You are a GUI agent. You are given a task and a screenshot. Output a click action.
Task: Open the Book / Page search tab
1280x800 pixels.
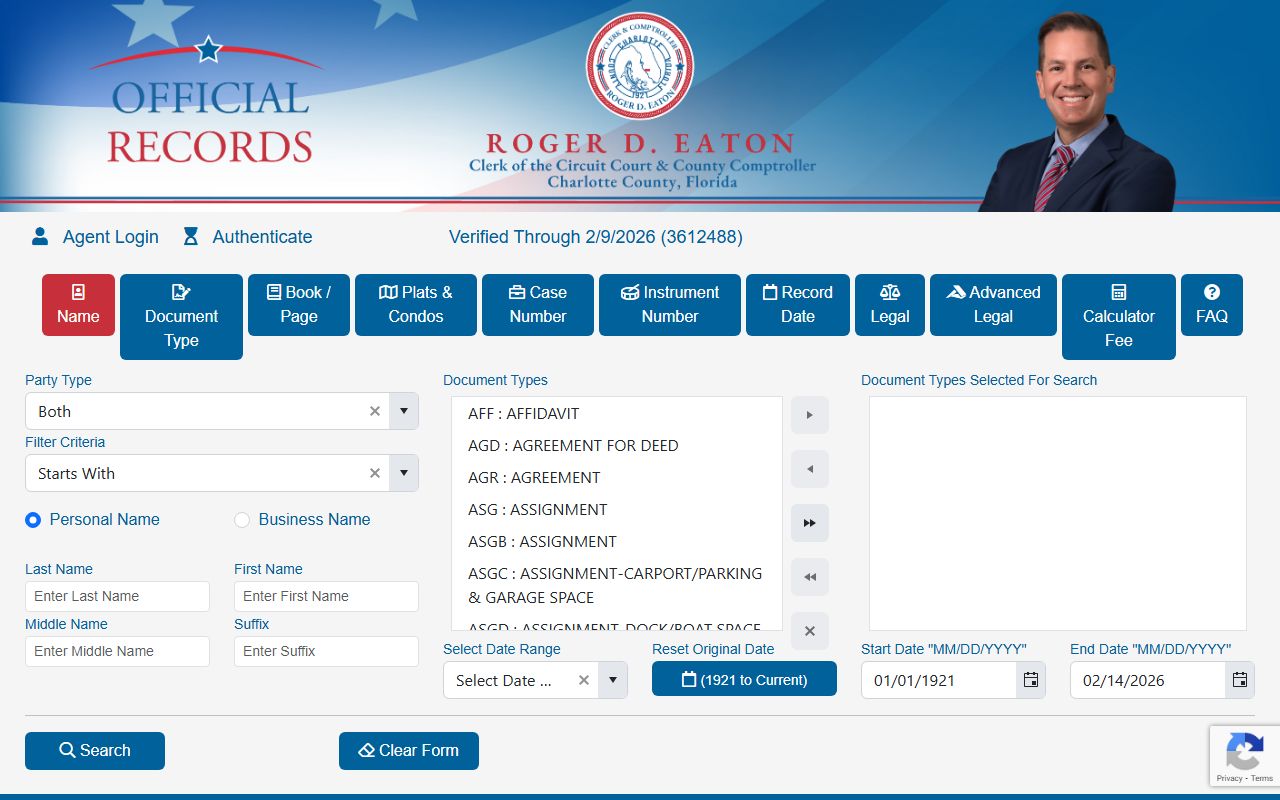click(x=299, y=305)
